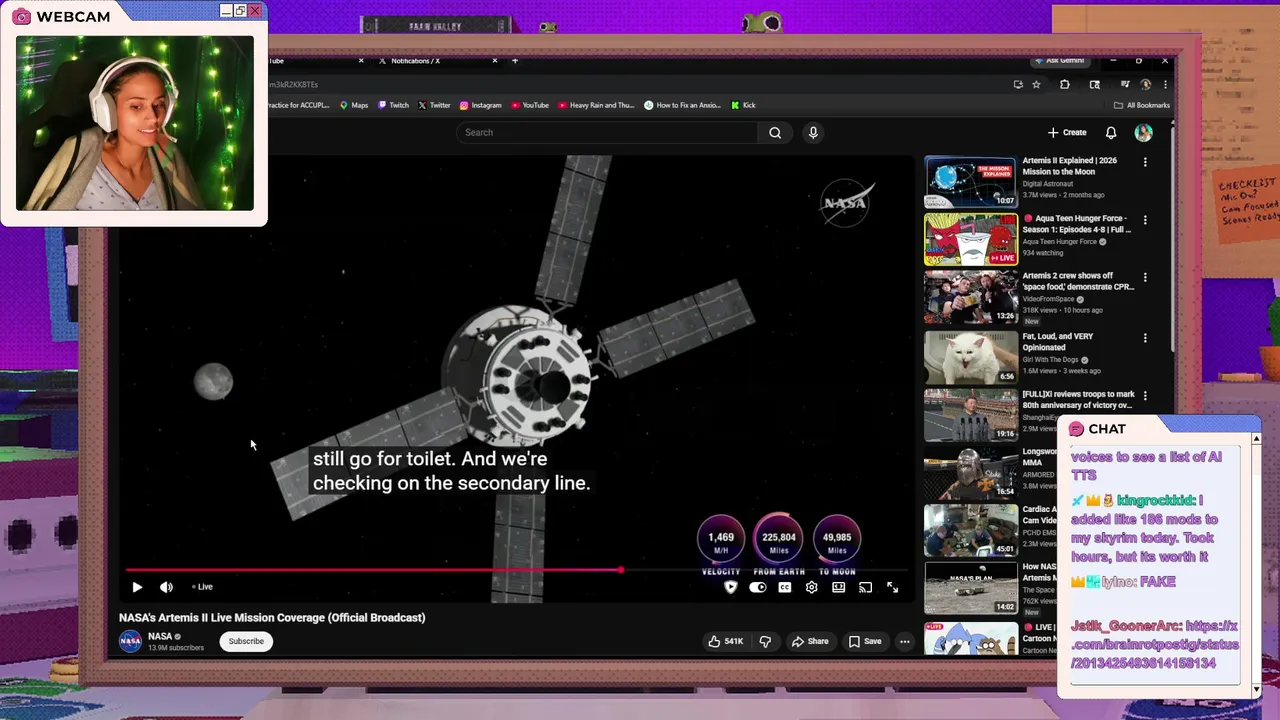The width and height of the screenshot is (1280, 720).
Task: Open YouTube notifications bell
Action: (1111, 132)
